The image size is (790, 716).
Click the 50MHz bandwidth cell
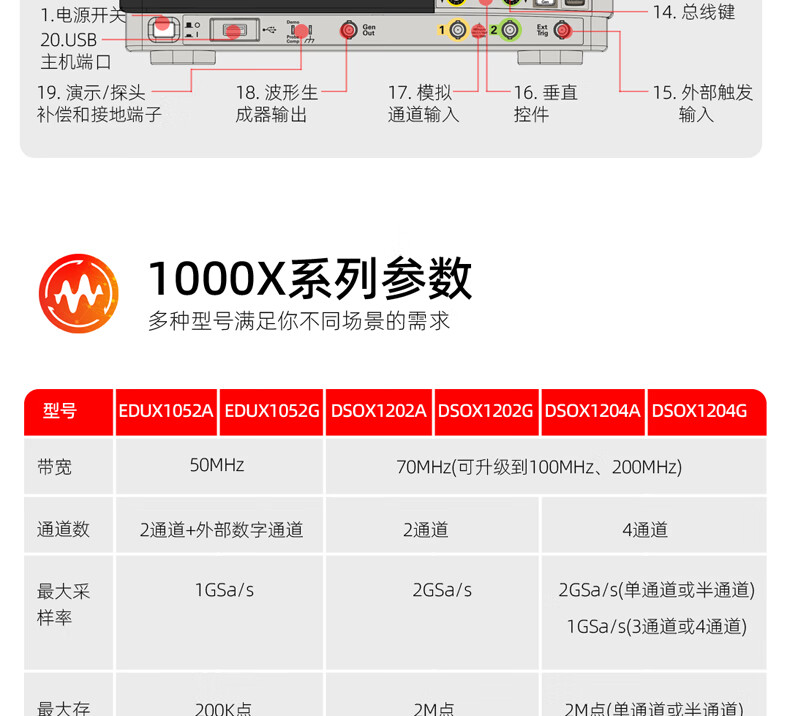click(x=217, y=465)
